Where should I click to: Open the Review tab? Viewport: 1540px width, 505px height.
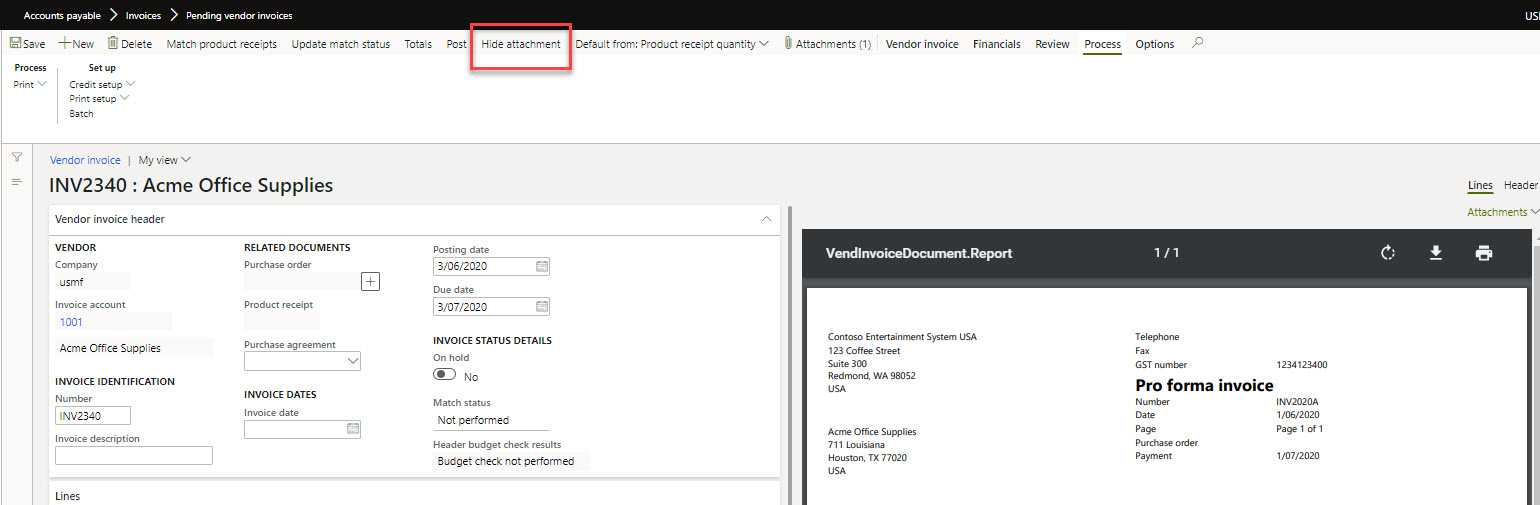coord(1052,44)
